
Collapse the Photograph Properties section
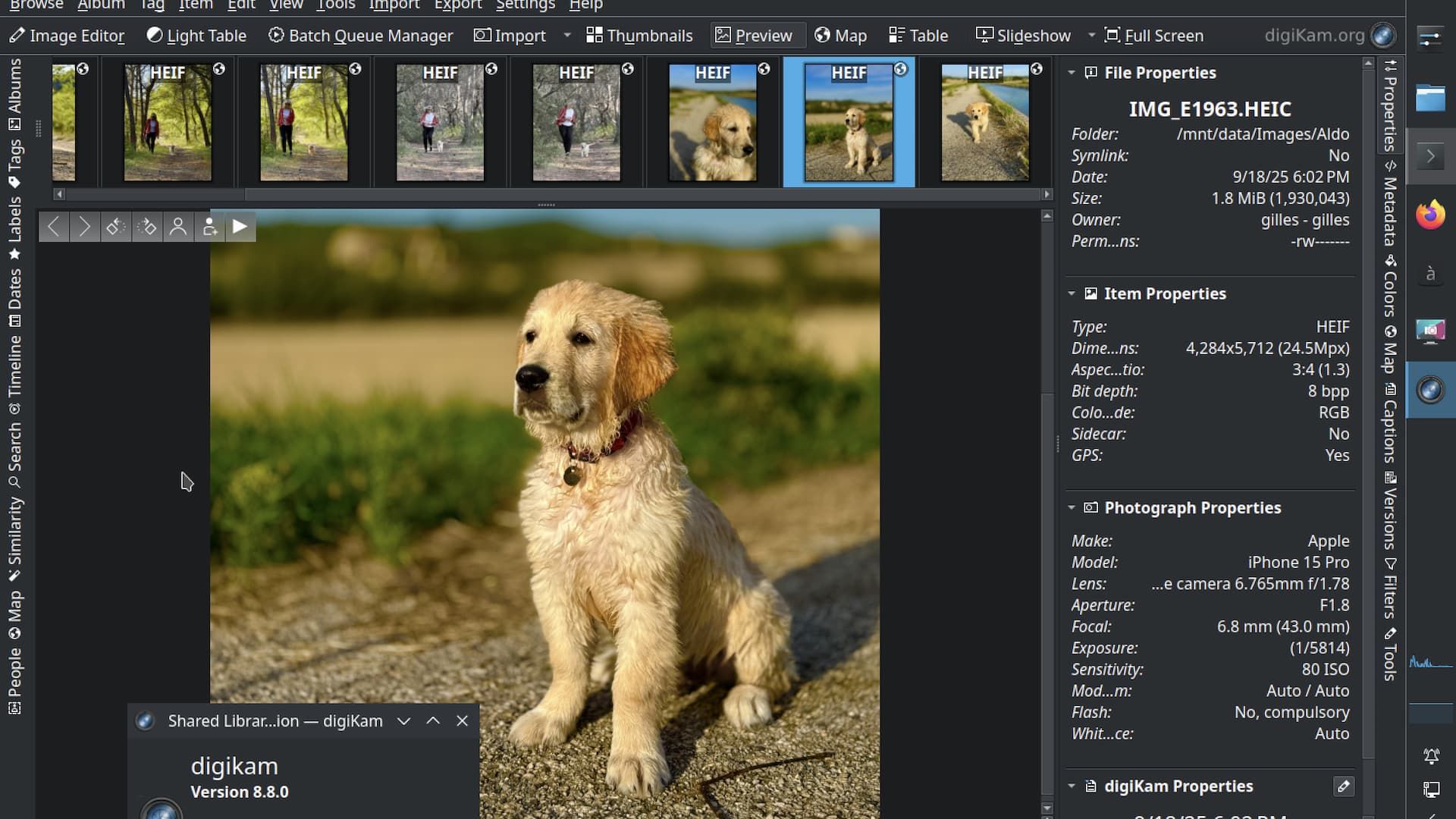pos(1072,507)
